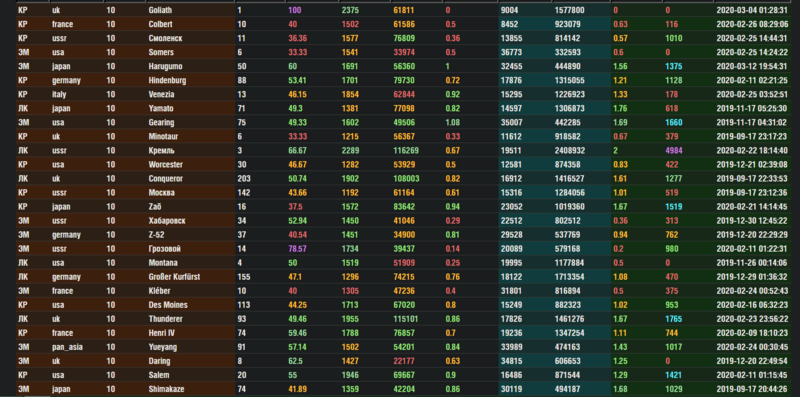
Task: Click the 36773 value cell
Action: (x=512, y=52)
